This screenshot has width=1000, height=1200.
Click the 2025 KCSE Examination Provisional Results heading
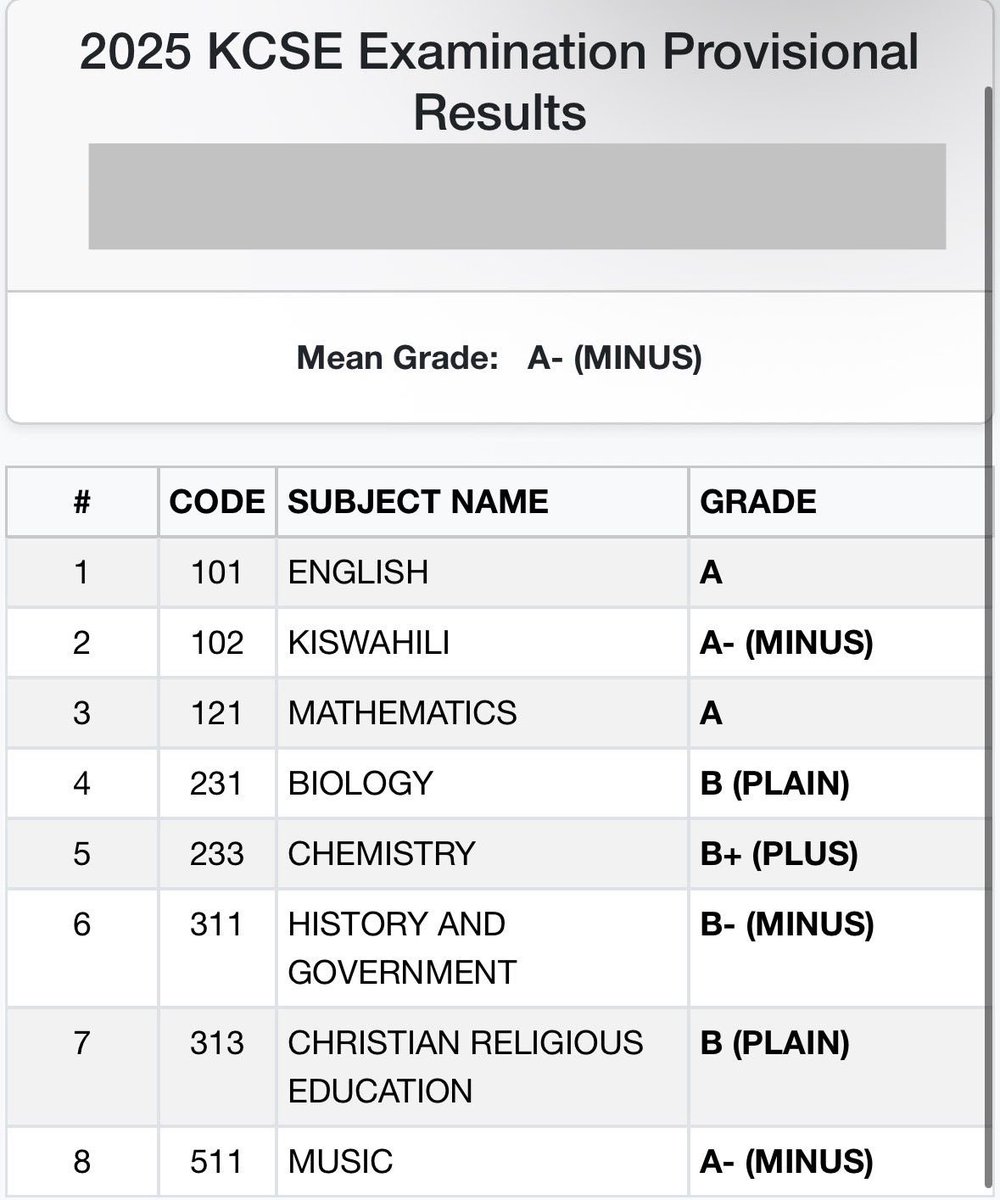pos(499,81)
